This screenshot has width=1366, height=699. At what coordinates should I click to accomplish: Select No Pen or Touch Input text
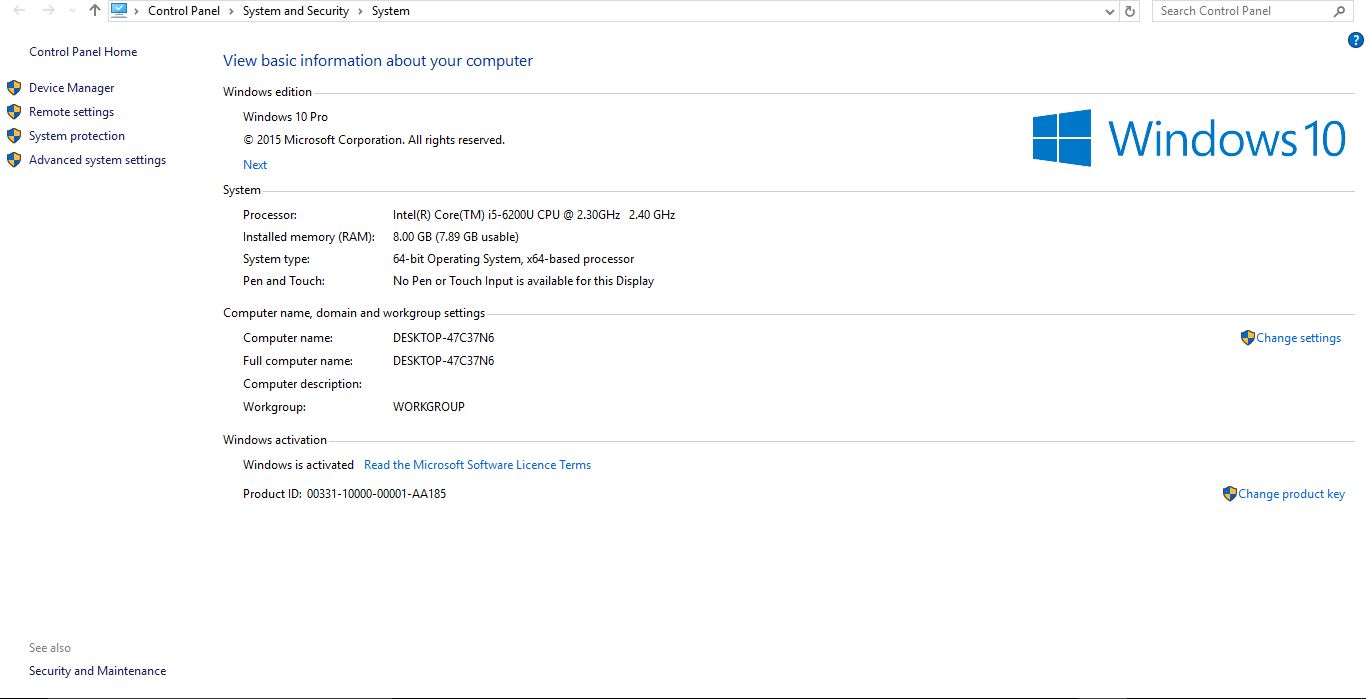coord(523,281)
